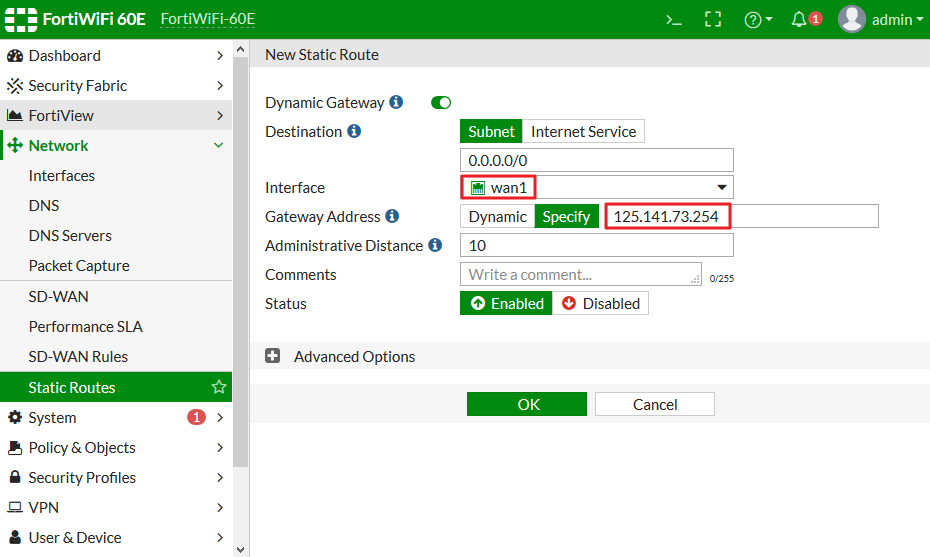Screen dimensions: 930x557
Task: Click the System alert badge
Action: (196, 417)
